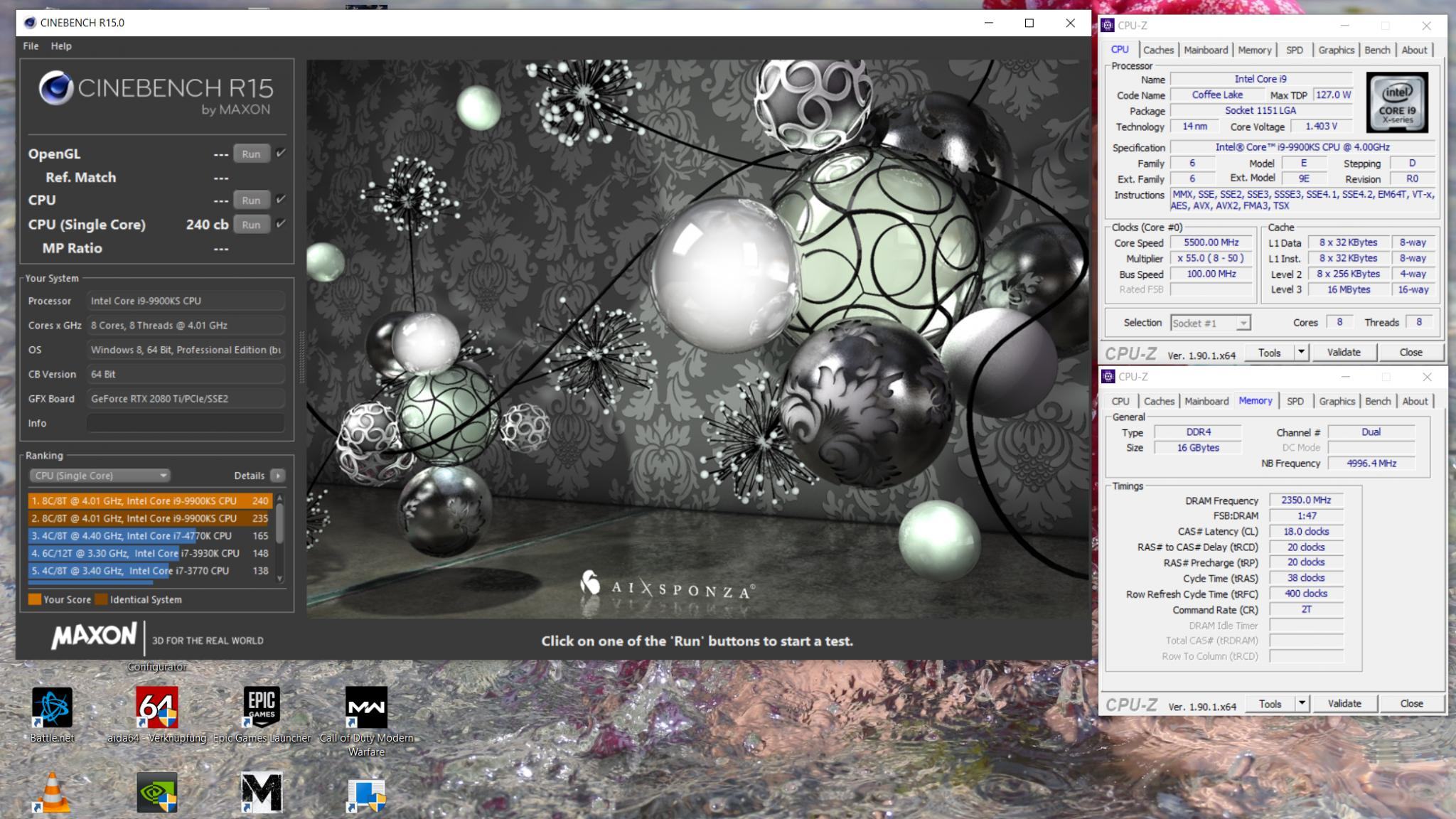The height and width of the screenshot is (819, 1456).
Task: Click the DRAM Frequency 2350.0 MHz value
Action: [1306, 500]
